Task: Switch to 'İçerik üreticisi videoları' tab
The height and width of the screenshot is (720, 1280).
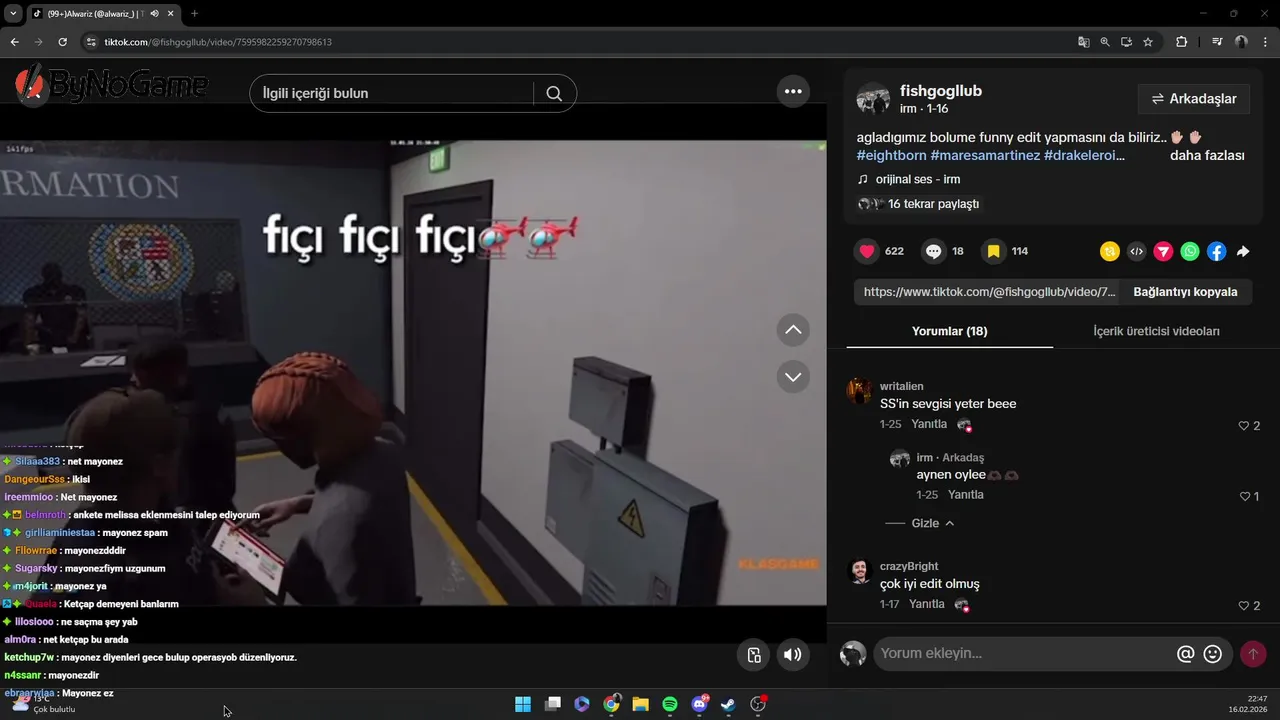Action: tap(1156, 331)
